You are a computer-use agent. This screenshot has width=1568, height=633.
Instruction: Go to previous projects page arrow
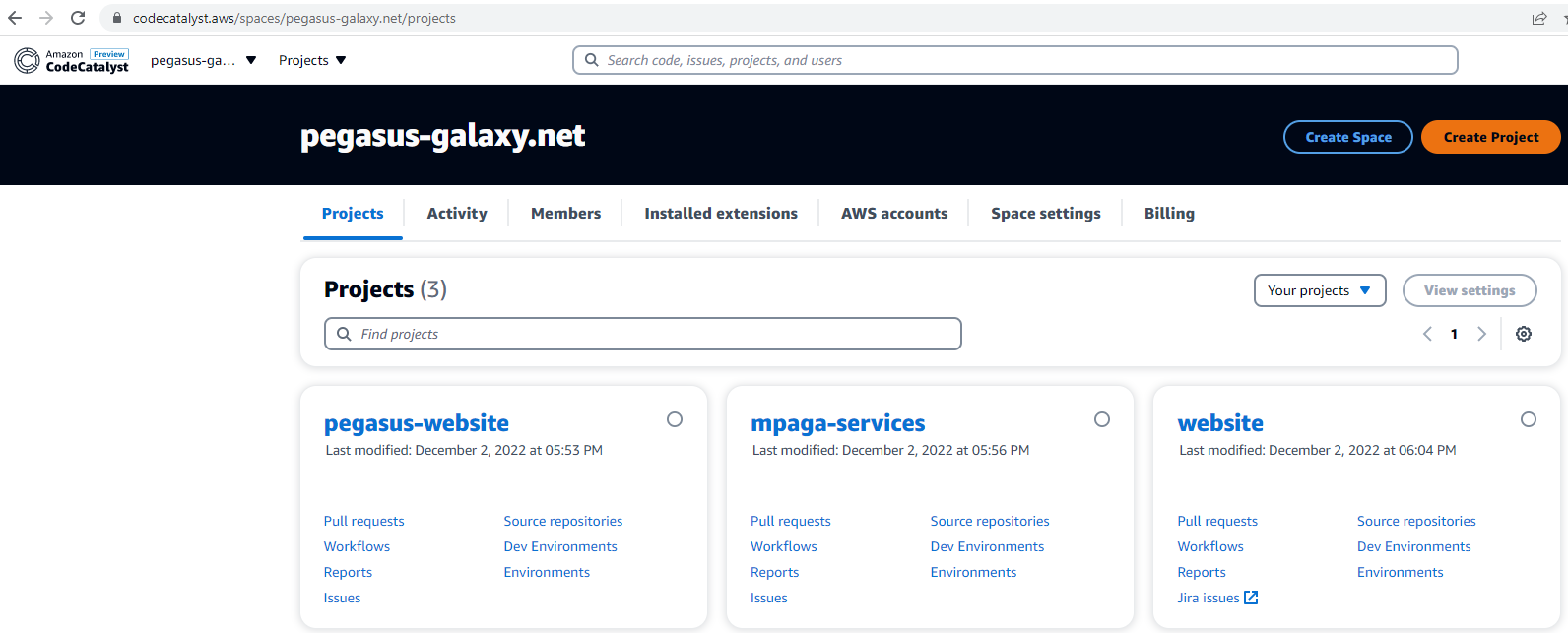[1427, 334]
